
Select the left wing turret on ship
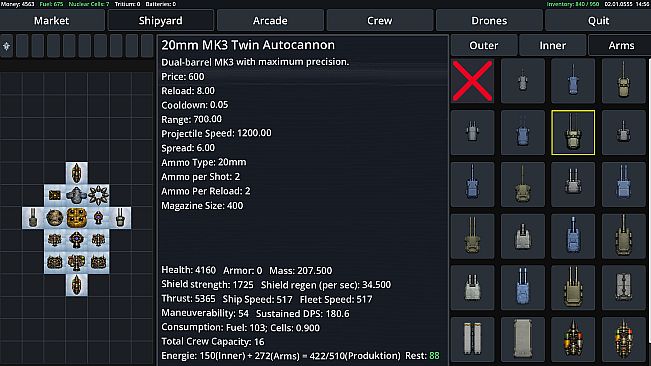pyautogui.click(x=33, y=217)
